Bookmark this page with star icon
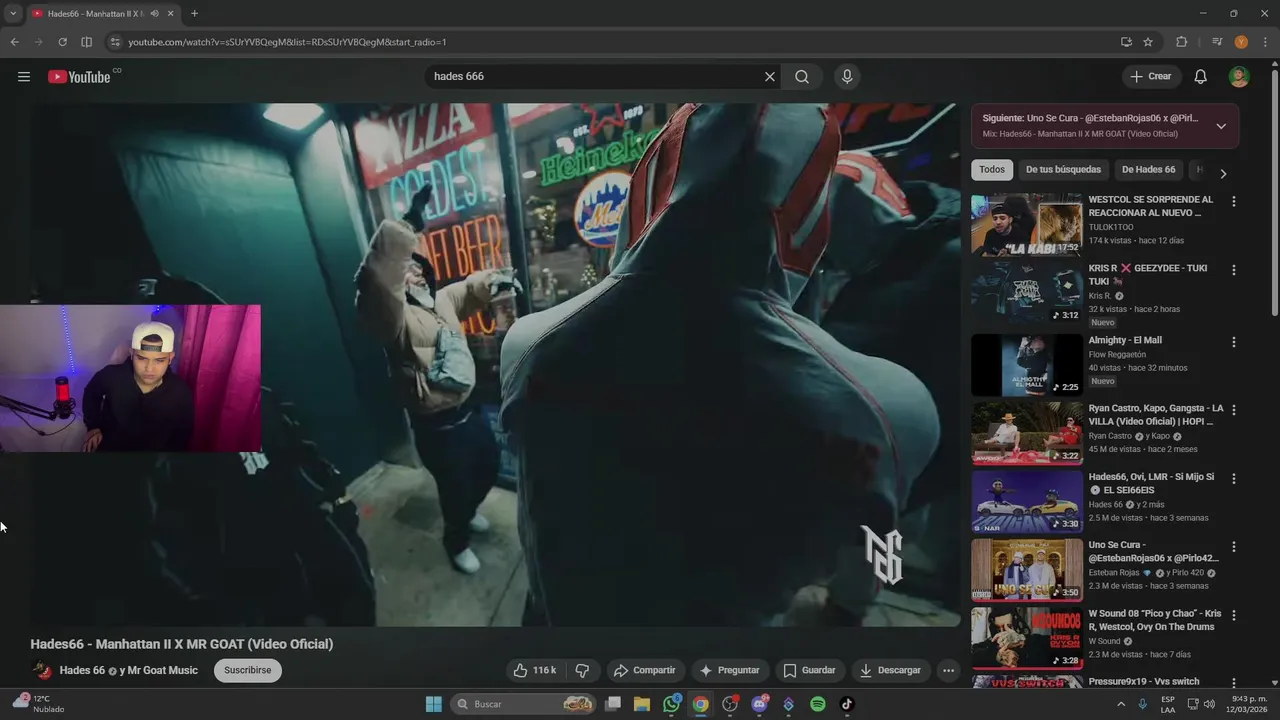 coord(1148,42)
